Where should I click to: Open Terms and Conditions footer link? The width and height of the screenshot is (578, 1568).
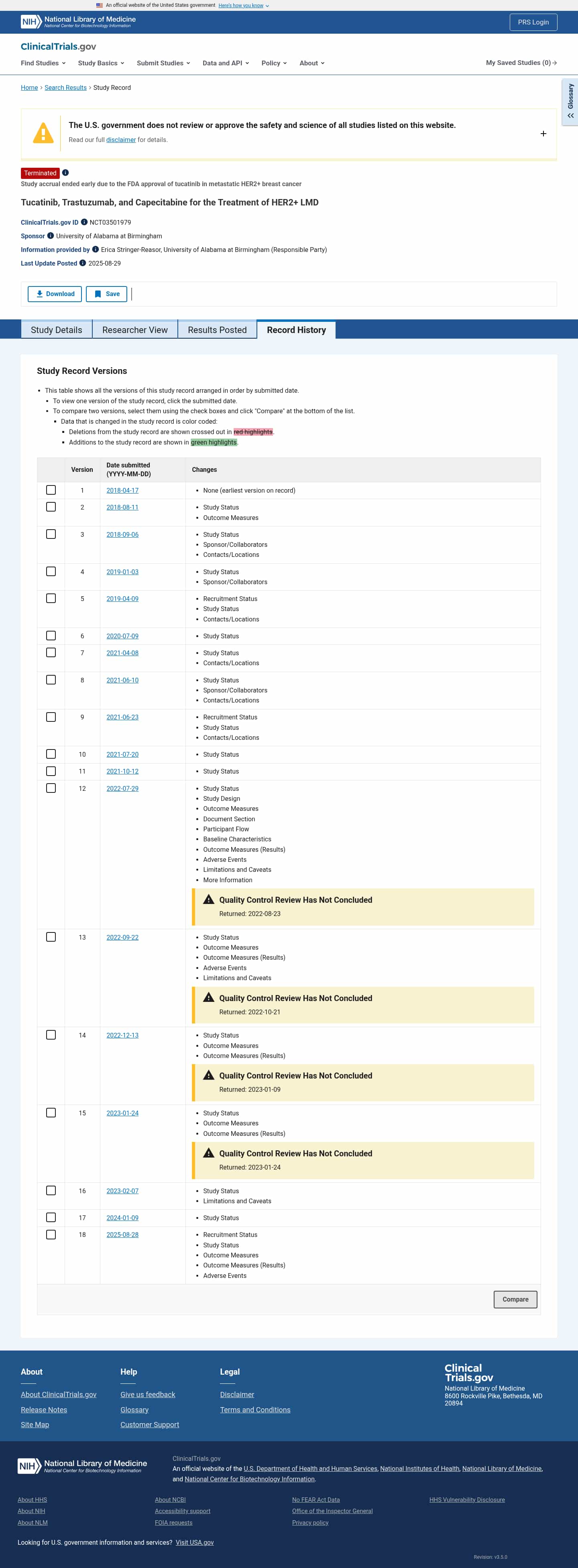(255, 1410)
